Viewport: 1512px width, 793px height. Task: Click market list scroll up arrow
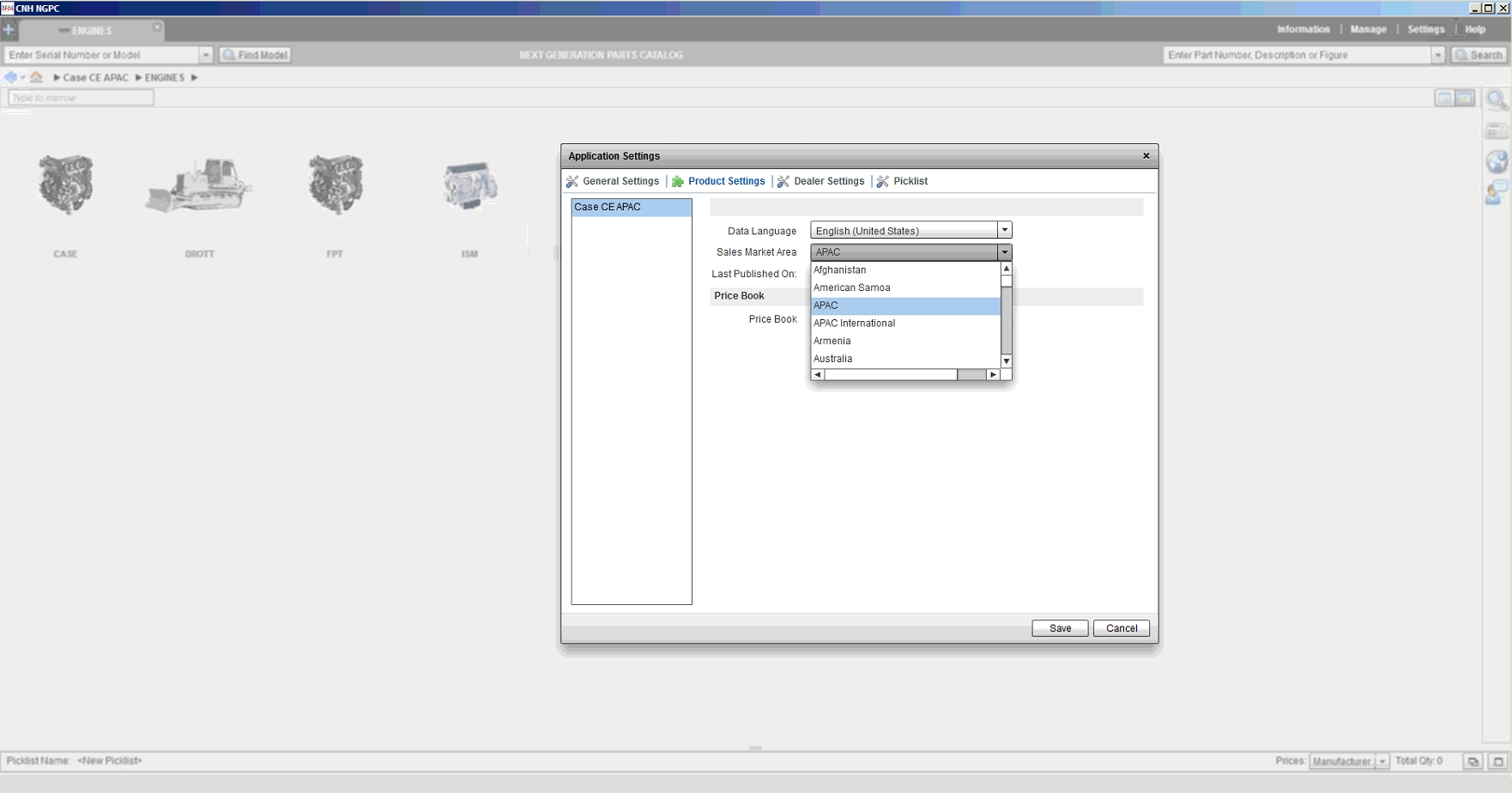(x=1007, y=269)
